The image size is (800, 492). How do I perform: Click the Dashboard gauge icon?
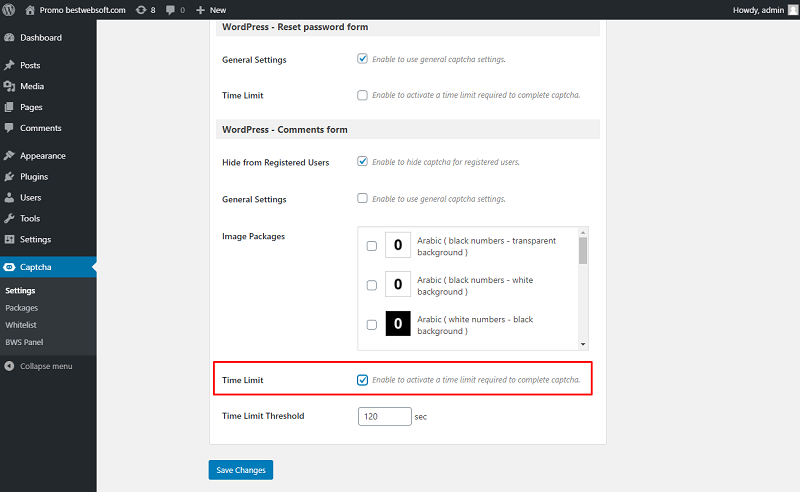click(x=9, y=37)
